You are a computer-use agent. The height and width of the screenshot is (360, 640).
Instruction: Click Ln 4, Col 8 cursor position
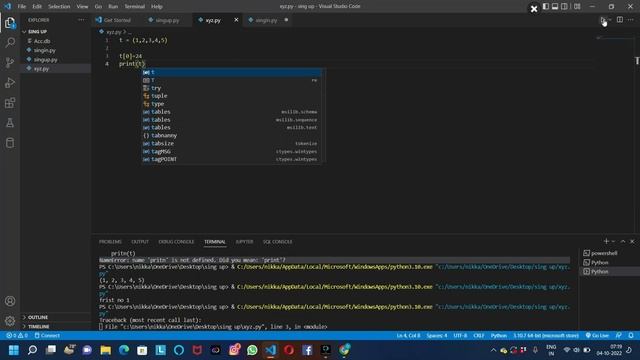point(408,336)
